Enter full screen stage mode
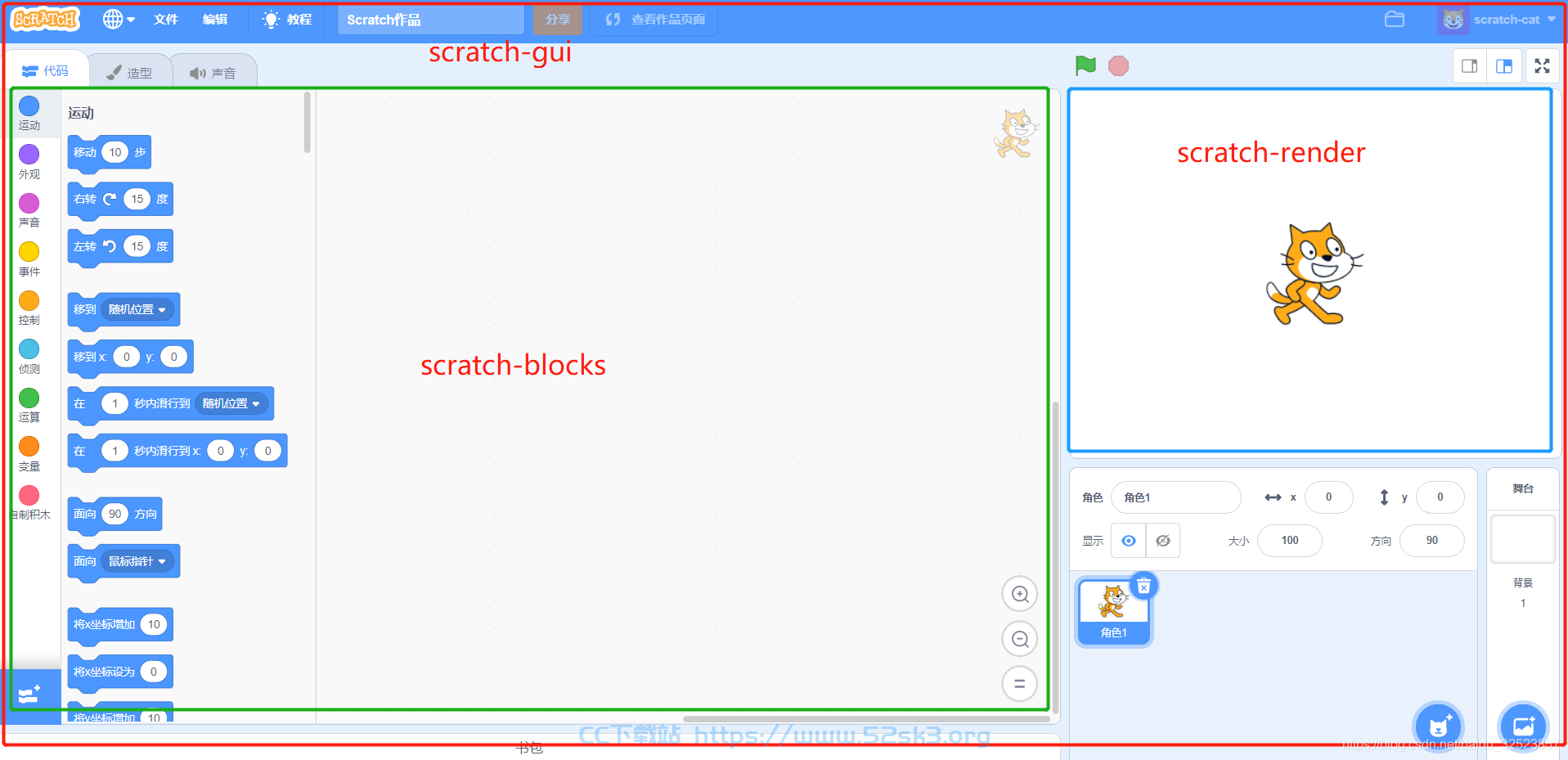This screenshot has height=760, width=1568. (x=1542, y=66)
